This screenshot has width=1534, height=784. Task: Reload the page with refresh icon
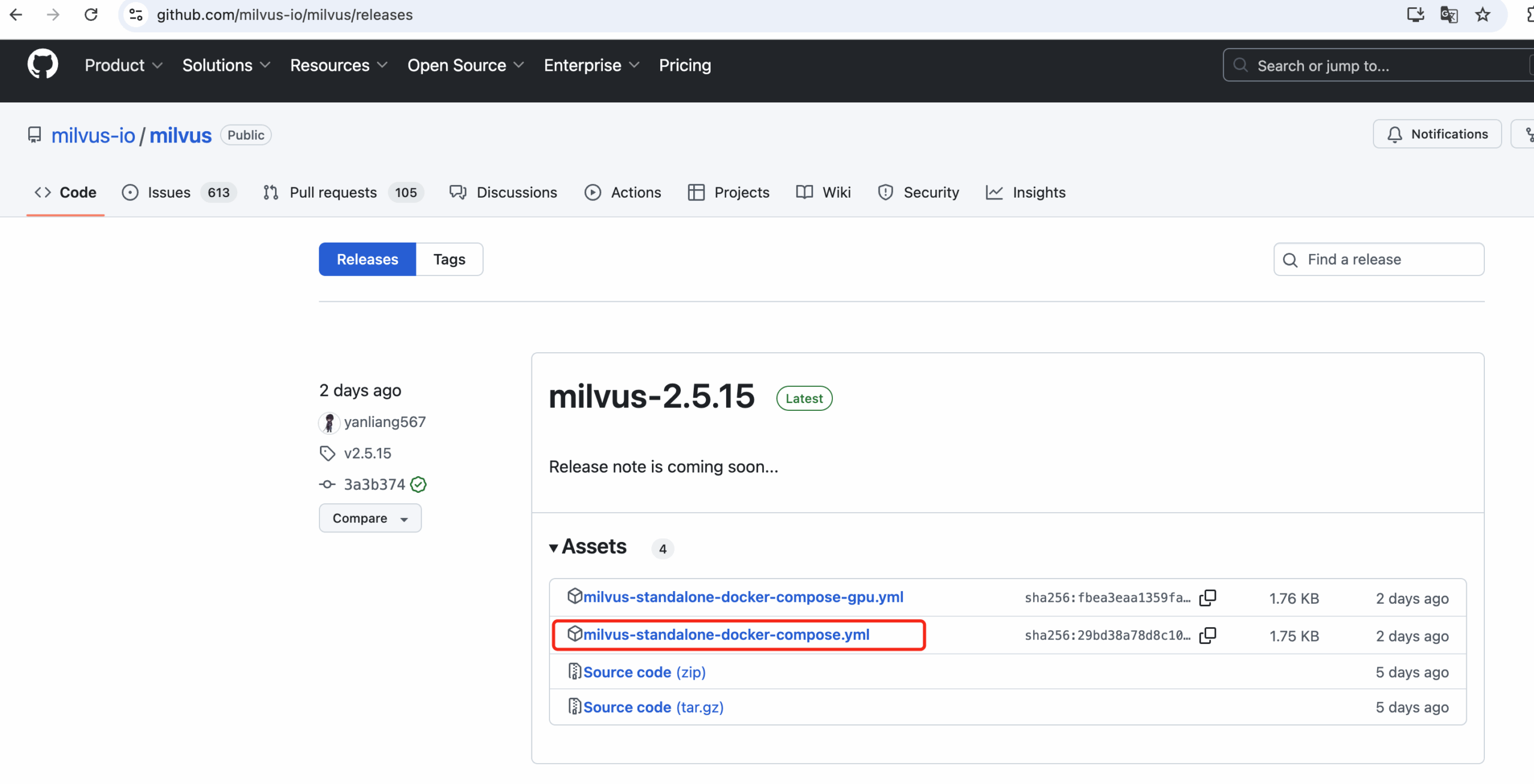click(91, 14)
